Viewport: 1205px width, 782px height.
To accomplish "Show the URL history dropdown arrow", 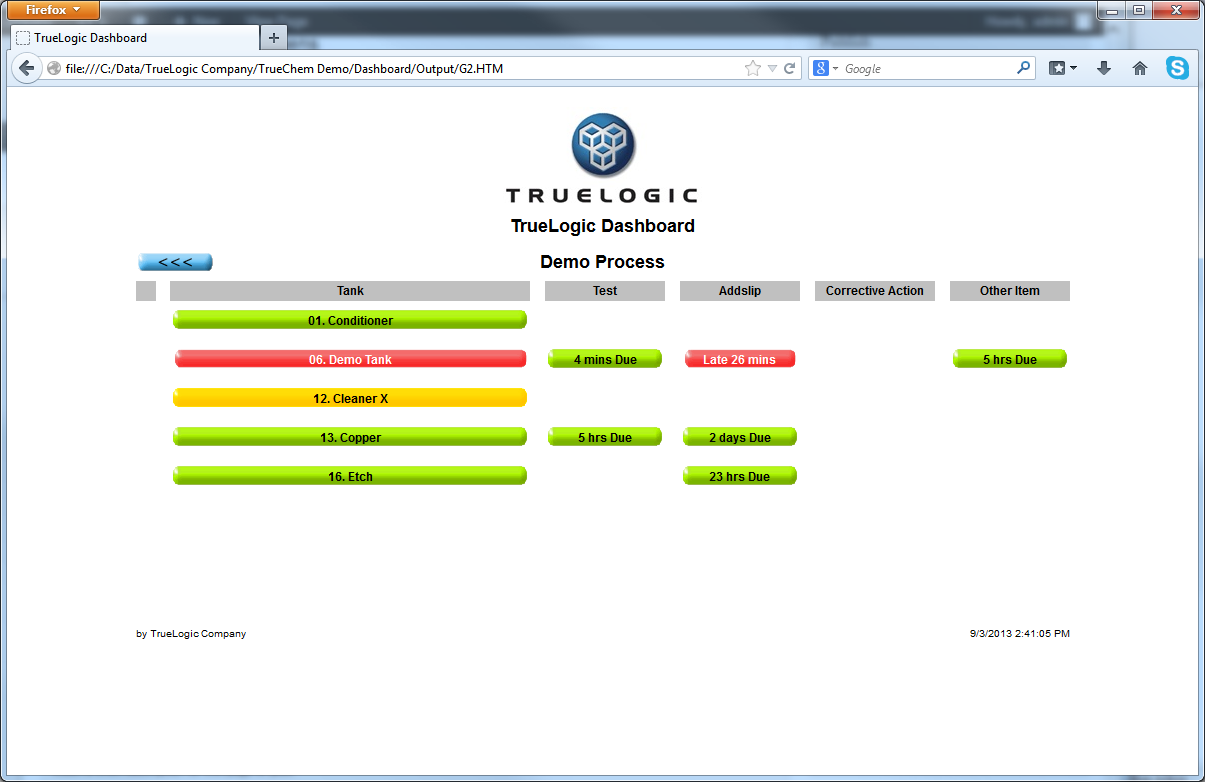I will click(772, 68).
